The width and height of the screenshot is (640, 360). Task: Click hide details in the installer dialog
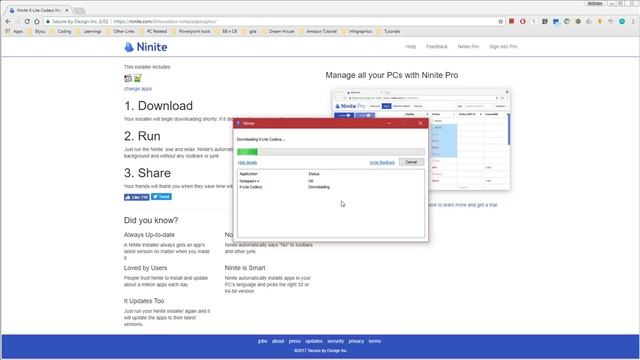tap(247, 162)
